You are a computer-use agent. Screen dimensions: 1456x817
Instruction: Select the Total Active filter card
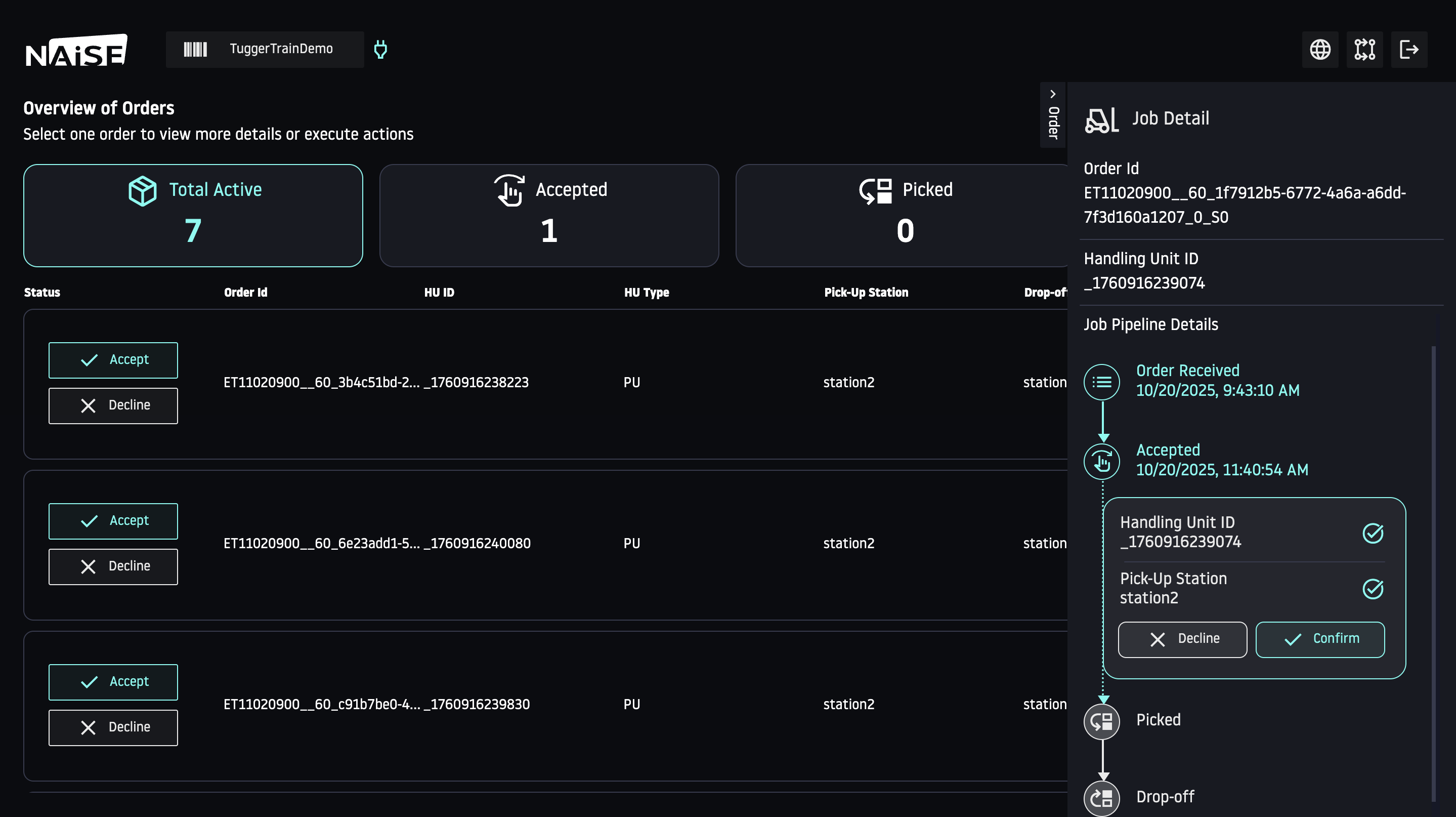click(193, 216)
